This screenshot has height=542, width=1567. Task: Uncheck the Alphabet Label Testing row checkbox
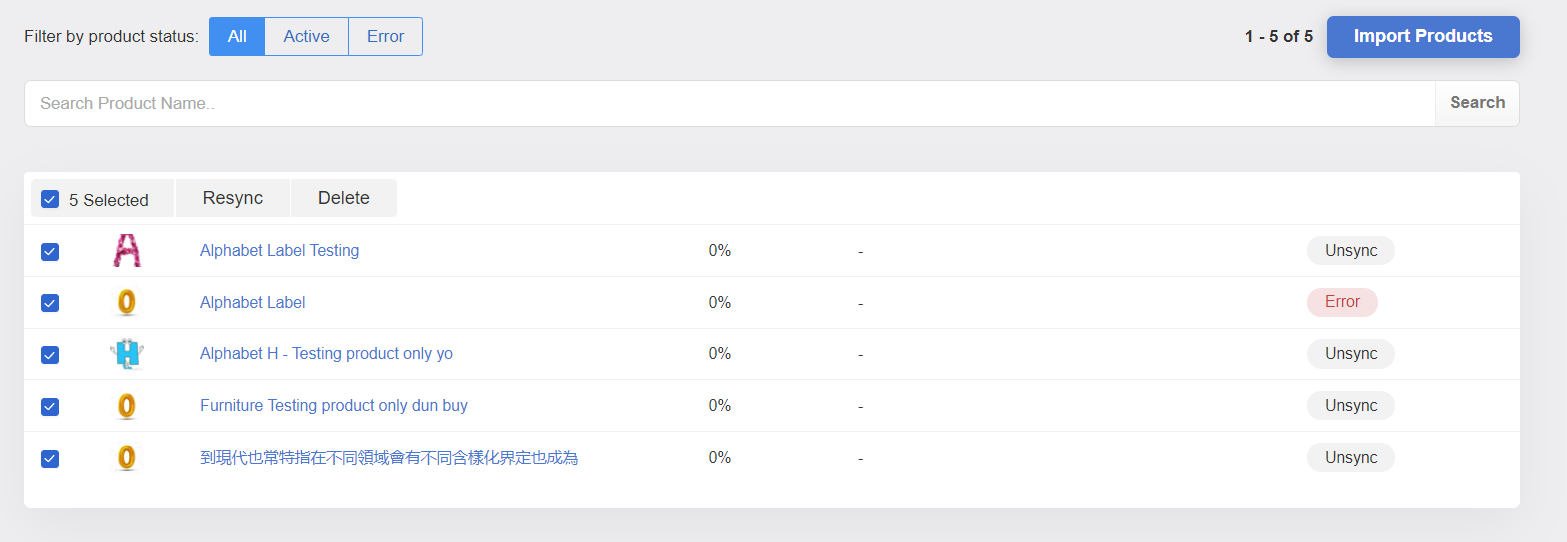[x=50, y=251]
